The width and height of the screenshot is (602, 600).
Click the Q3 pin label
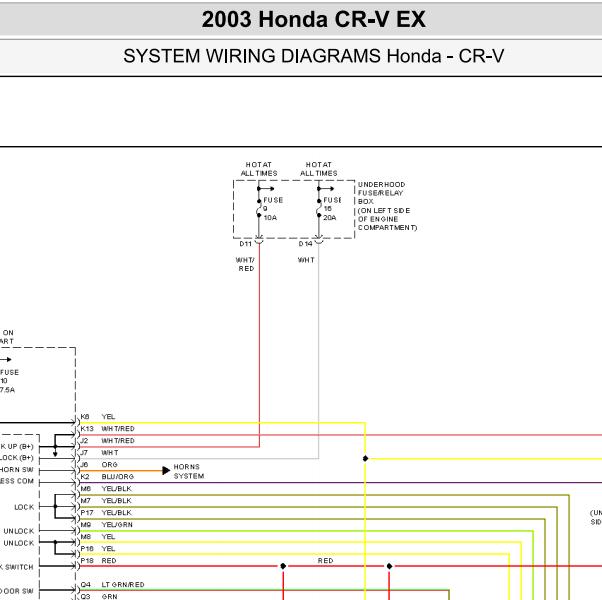tap(86, 596)
